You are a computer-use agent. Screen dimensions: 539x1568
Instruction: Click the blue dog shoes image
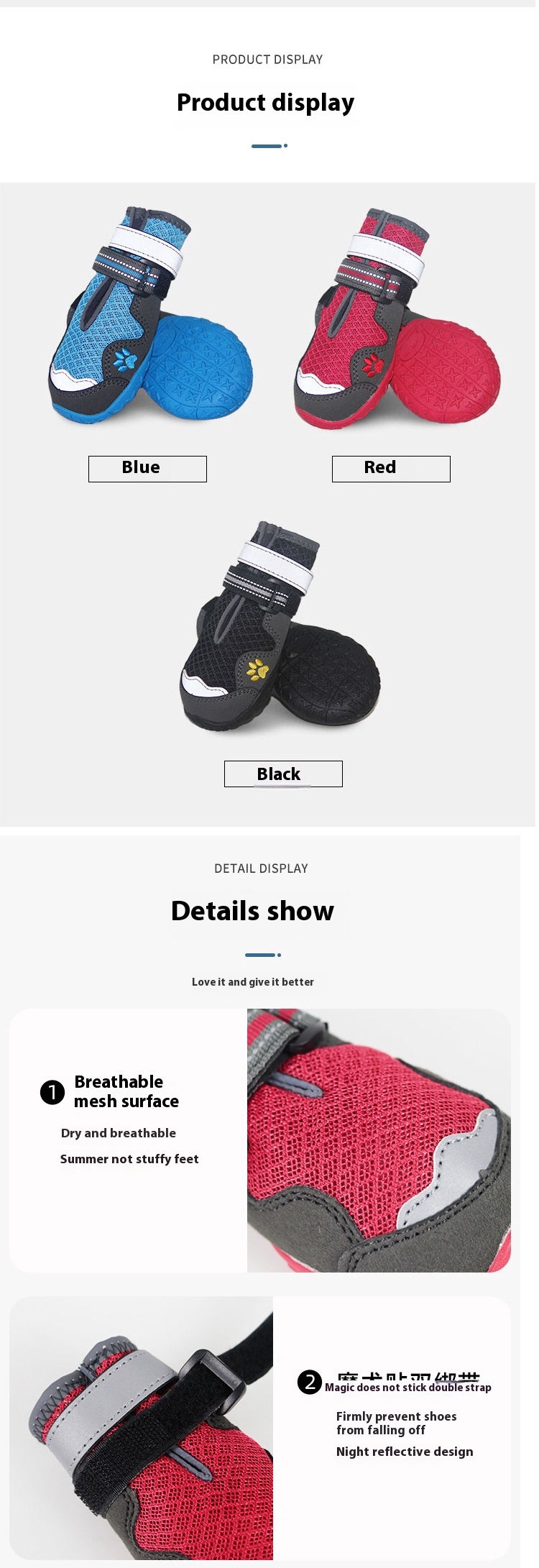click(151, 316)
